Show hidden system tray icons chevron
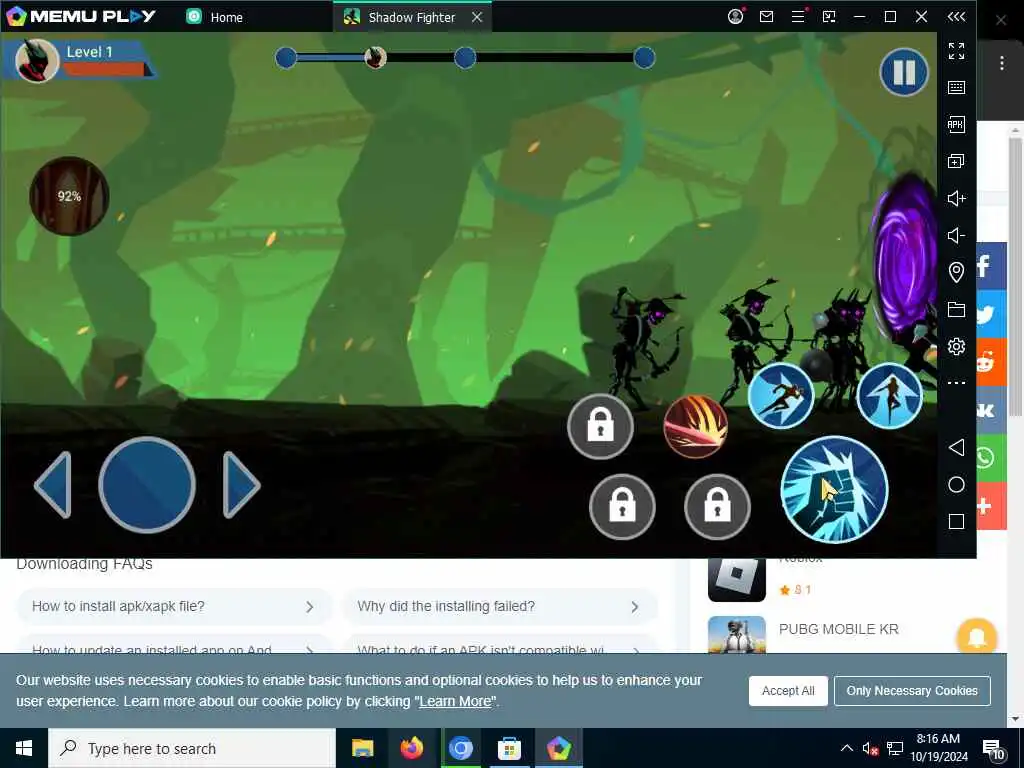 point(846,748)
